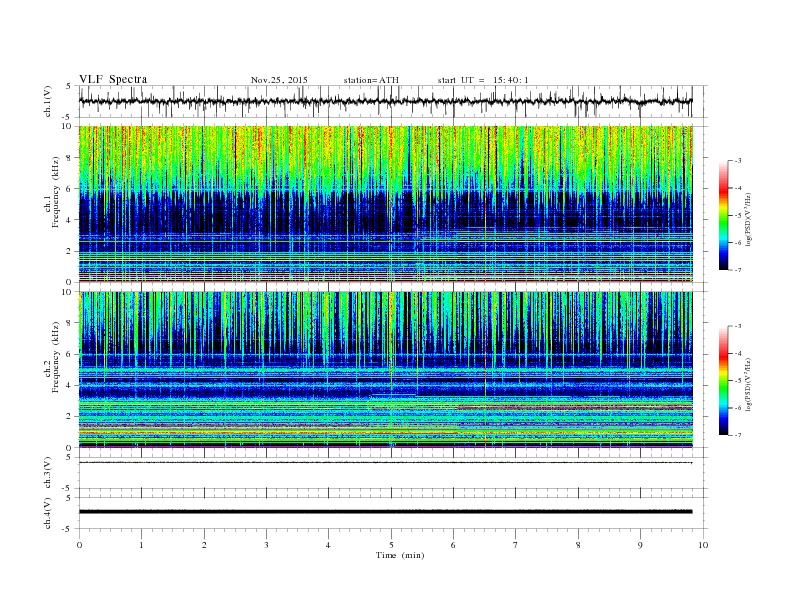
Task: Click the '8' kHz tick of ch.1 spectrogram
Action: coord(69,158)
